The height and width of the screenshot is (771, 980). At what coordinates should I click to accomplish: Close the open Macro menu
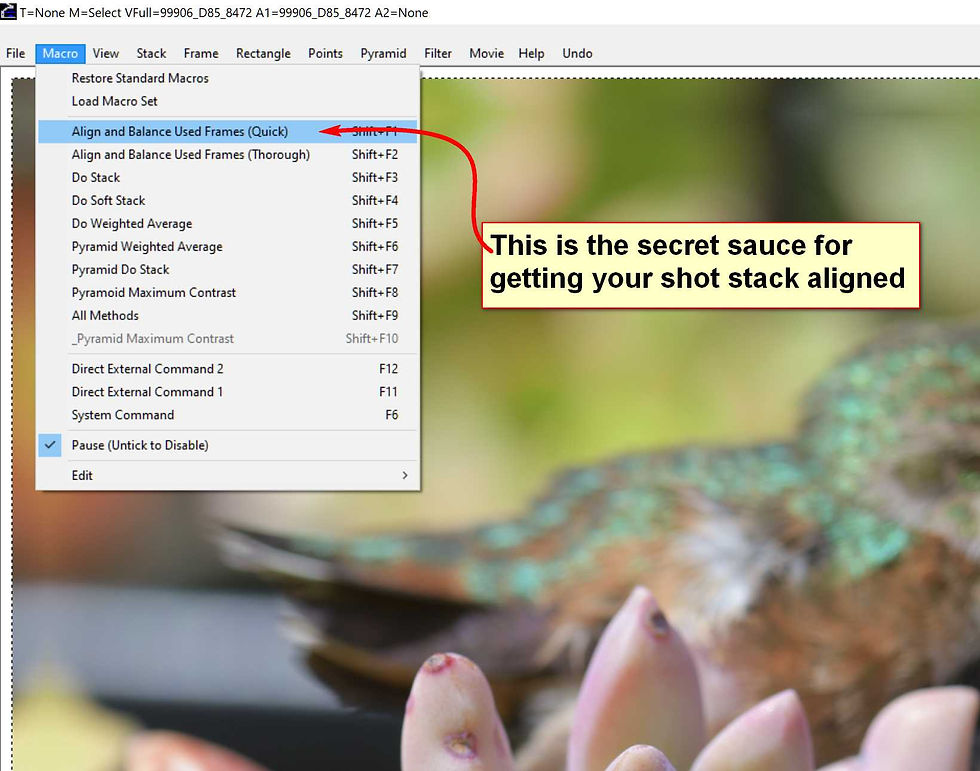(60, 54)
